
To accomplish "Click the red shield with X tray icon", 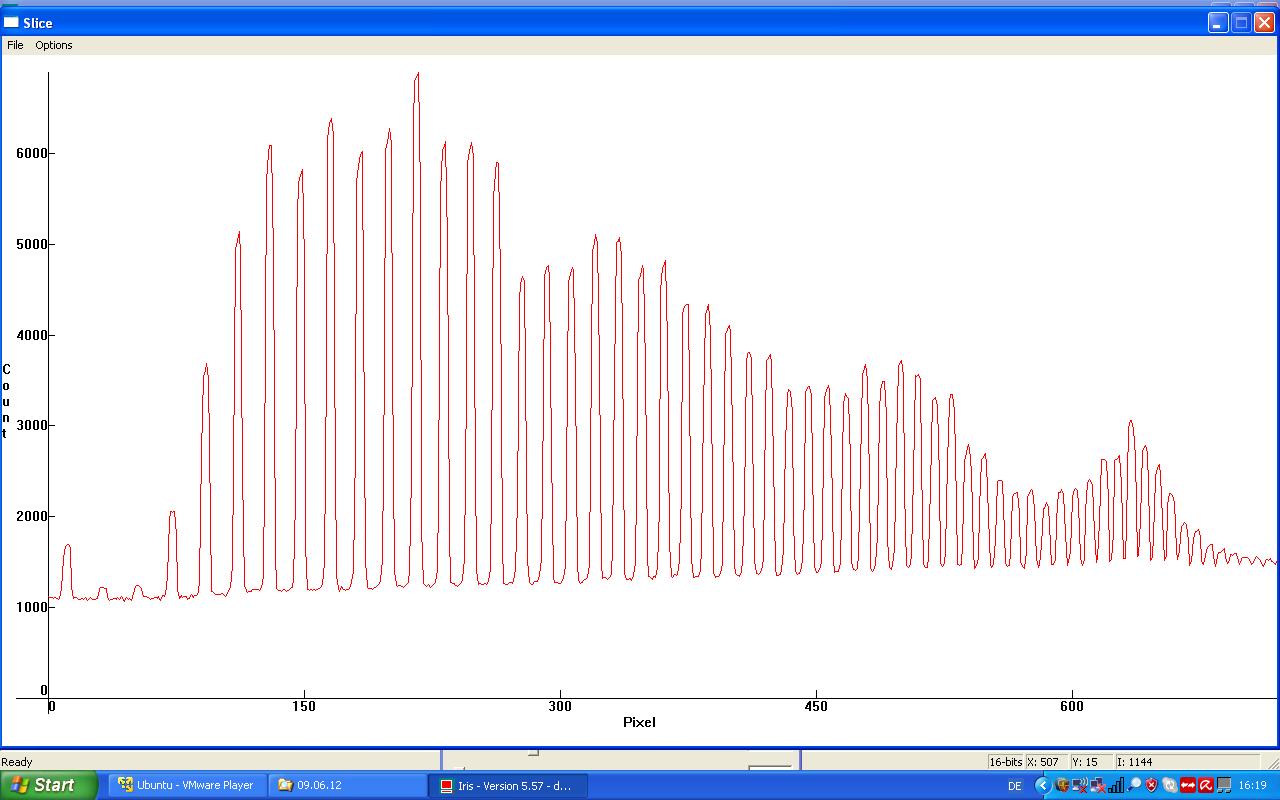I will 1151,786.
